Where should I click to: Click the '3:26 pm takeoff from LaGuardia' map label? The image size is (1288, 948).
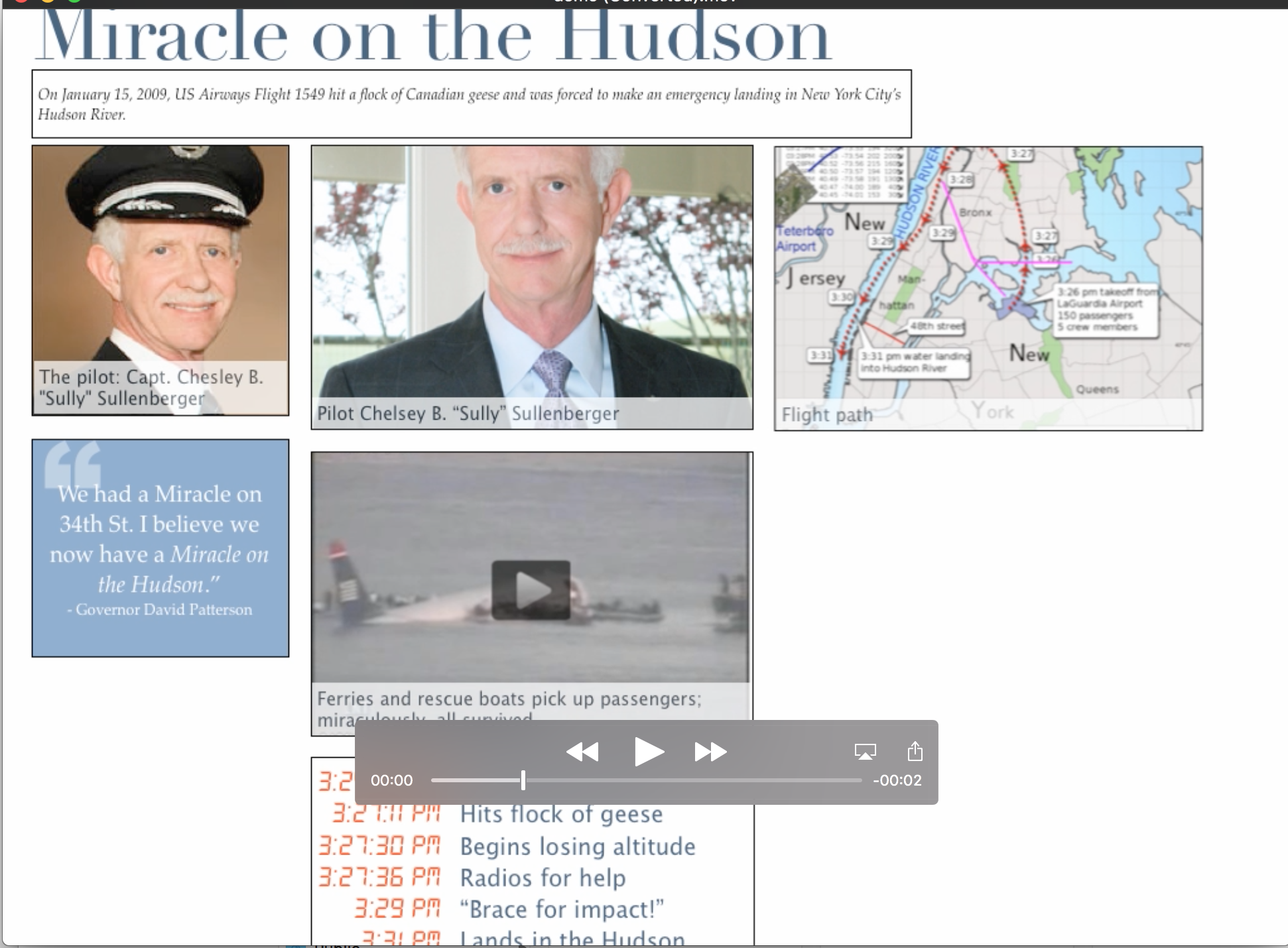click(x=1106, y=310)
